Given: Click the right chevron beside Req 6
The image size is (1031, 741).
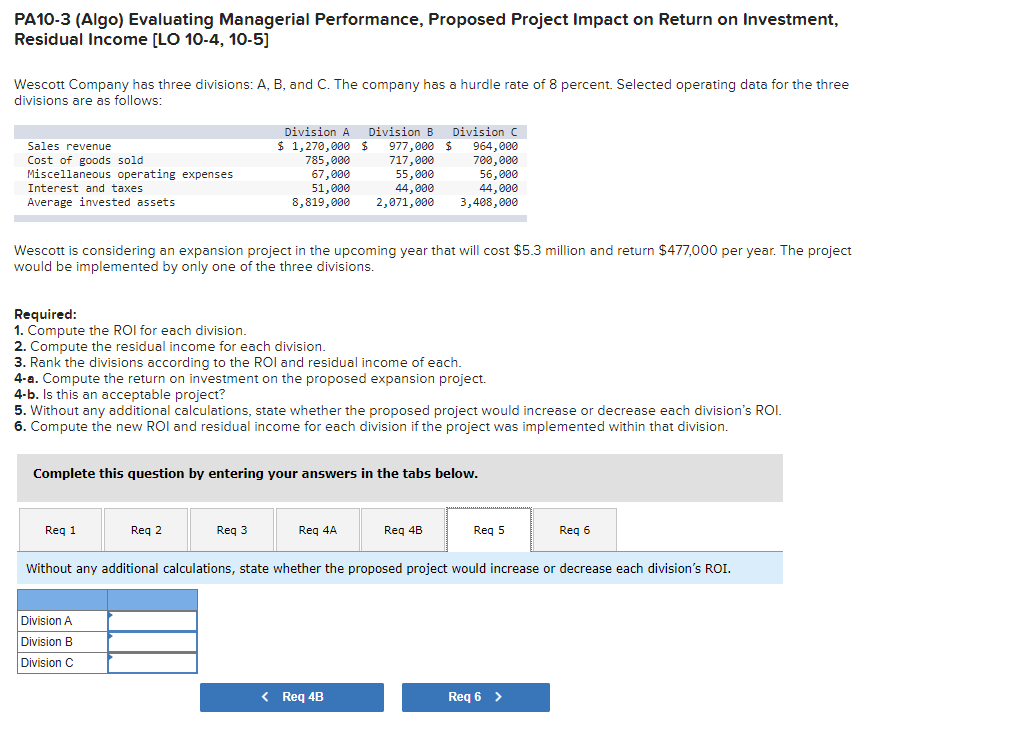Looking at the screenshot, I should click(498, 697).
